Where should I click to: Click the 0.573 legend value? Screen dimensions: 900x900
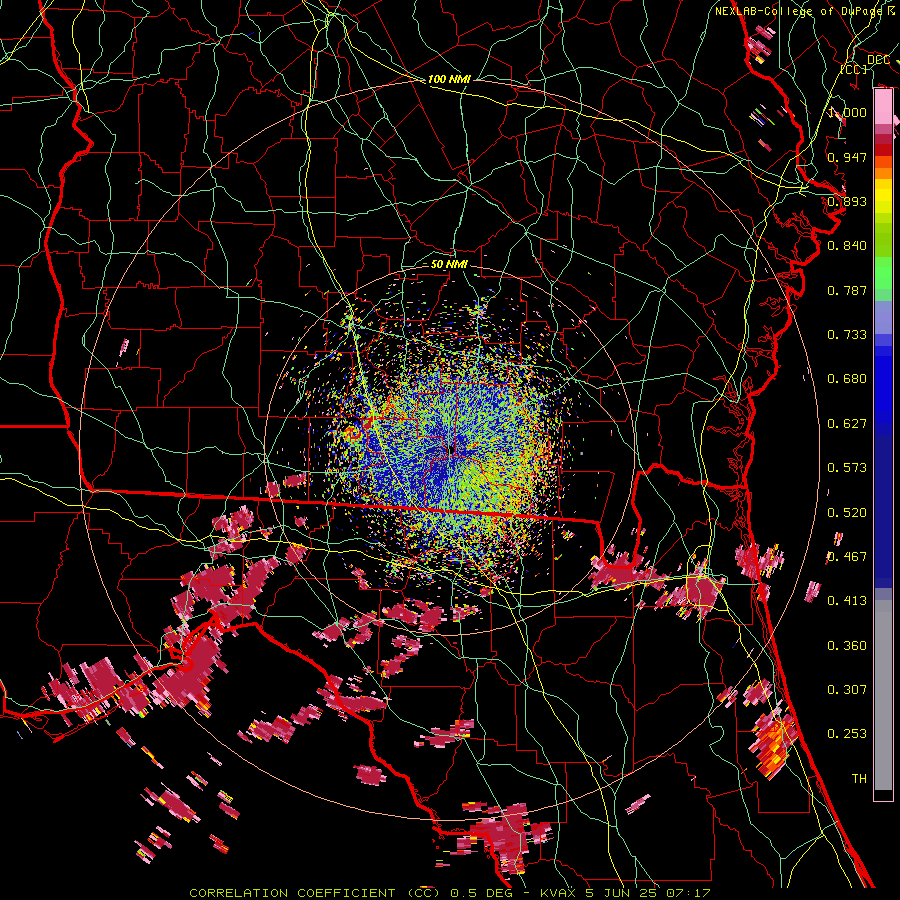coord(847,468)
